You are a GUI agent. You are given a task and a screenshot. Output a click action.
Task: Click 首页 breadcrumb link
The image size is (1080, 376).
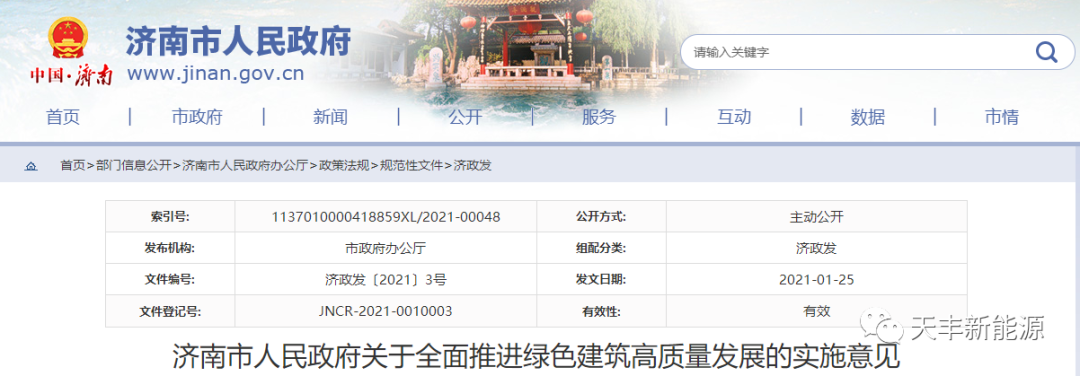point(72,166)
